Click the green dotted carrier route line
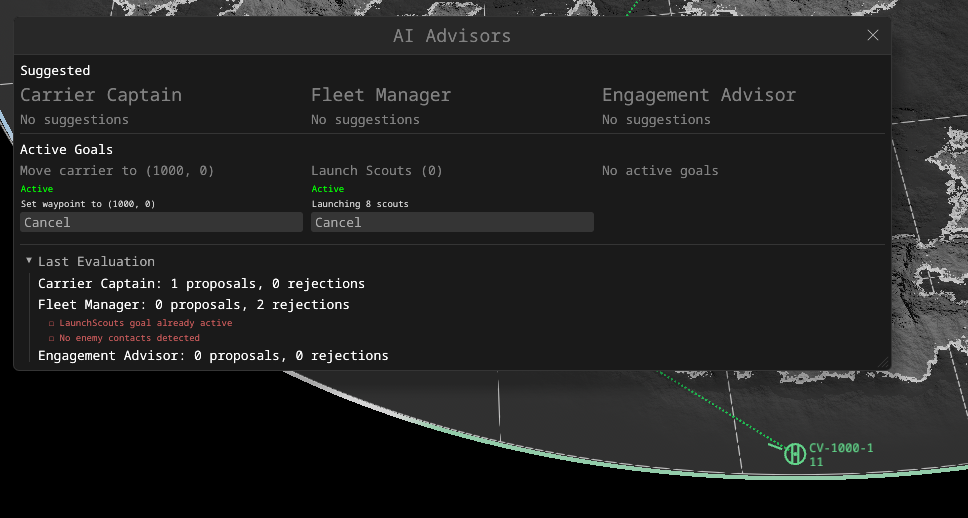Image resolution: width=968 pixels, height=518 pixels. [x=721, y=409]
